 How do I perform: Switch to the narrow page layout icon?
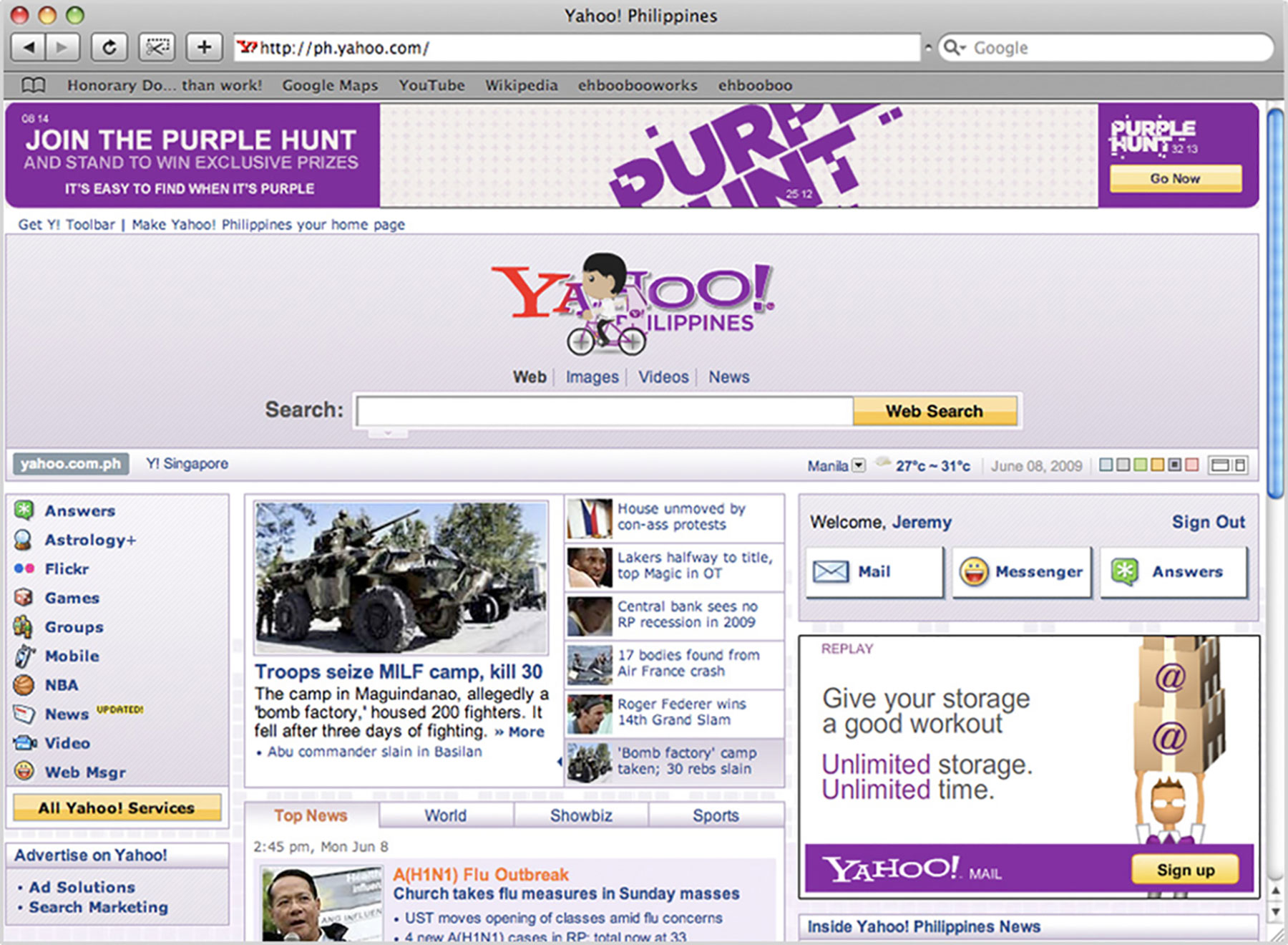(1240, 465)
